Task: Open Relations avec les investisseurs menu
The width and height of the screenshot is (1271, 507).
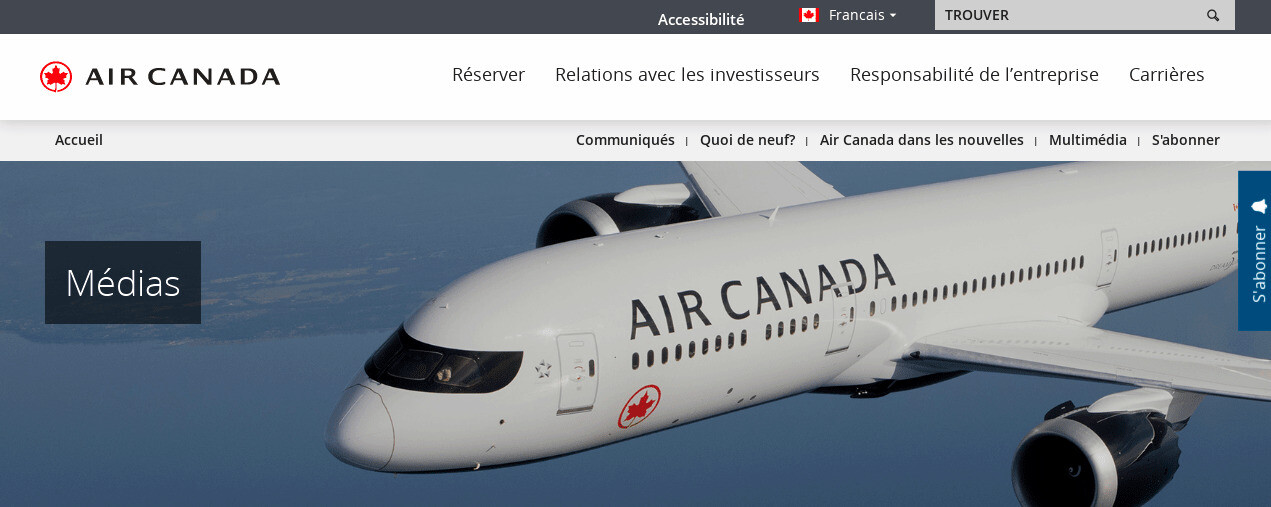Action: coord(687,74)
